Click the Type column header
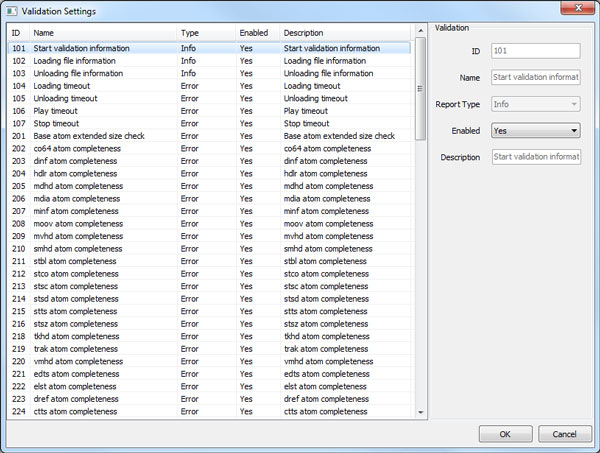Viewport: 600px width, 453px height. [x=203, y=33]
